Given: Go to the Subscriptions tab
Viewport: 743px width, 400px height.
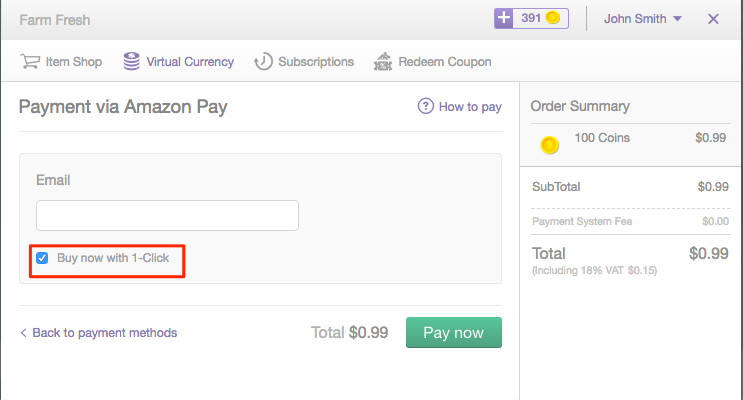Looking at the screenshot, I should pyautogui.click(x=304, y=62).
